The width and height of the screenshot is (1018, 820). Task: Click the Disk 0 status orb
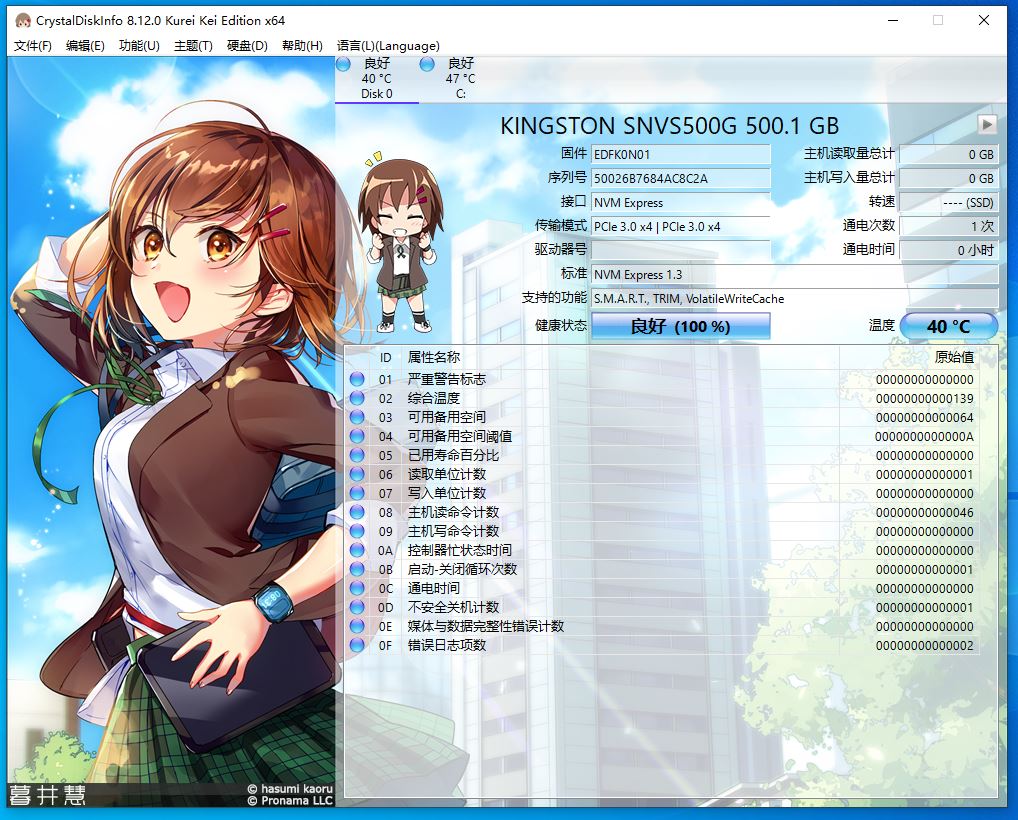(343, 64)
